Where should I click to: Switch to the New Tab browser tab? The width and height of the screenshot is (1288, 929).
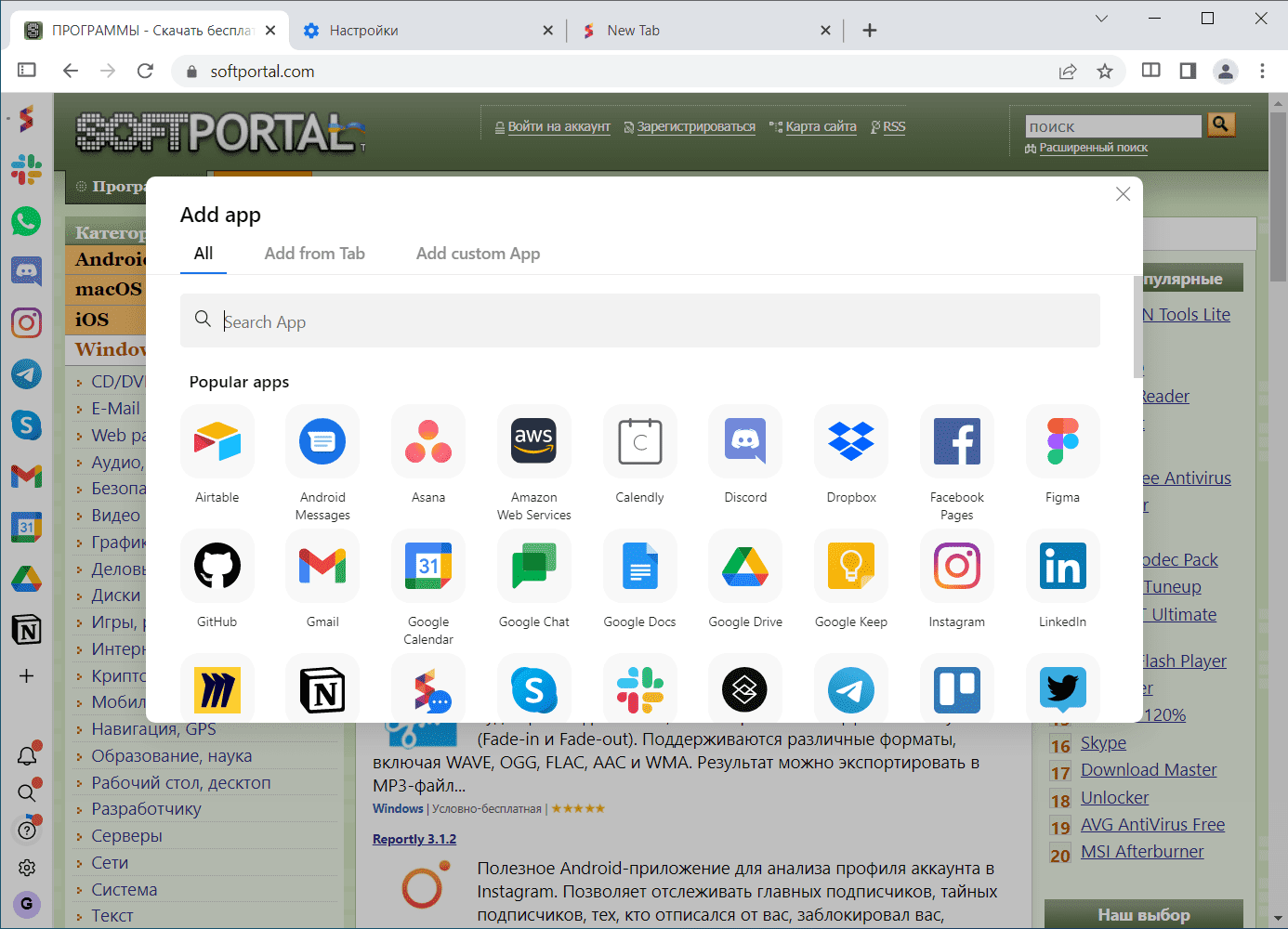pos(704,31)
